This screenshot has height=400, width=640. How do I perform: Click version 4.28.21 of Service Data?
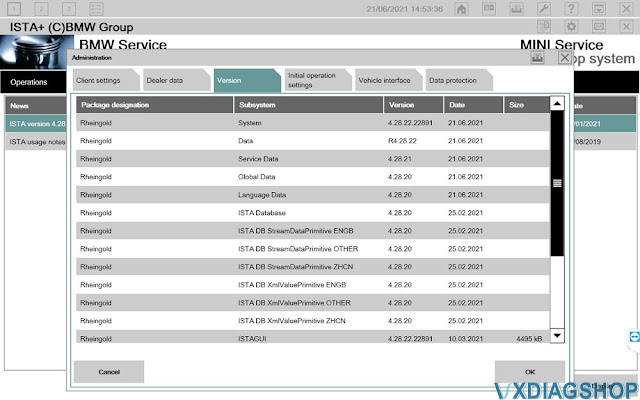400,159
